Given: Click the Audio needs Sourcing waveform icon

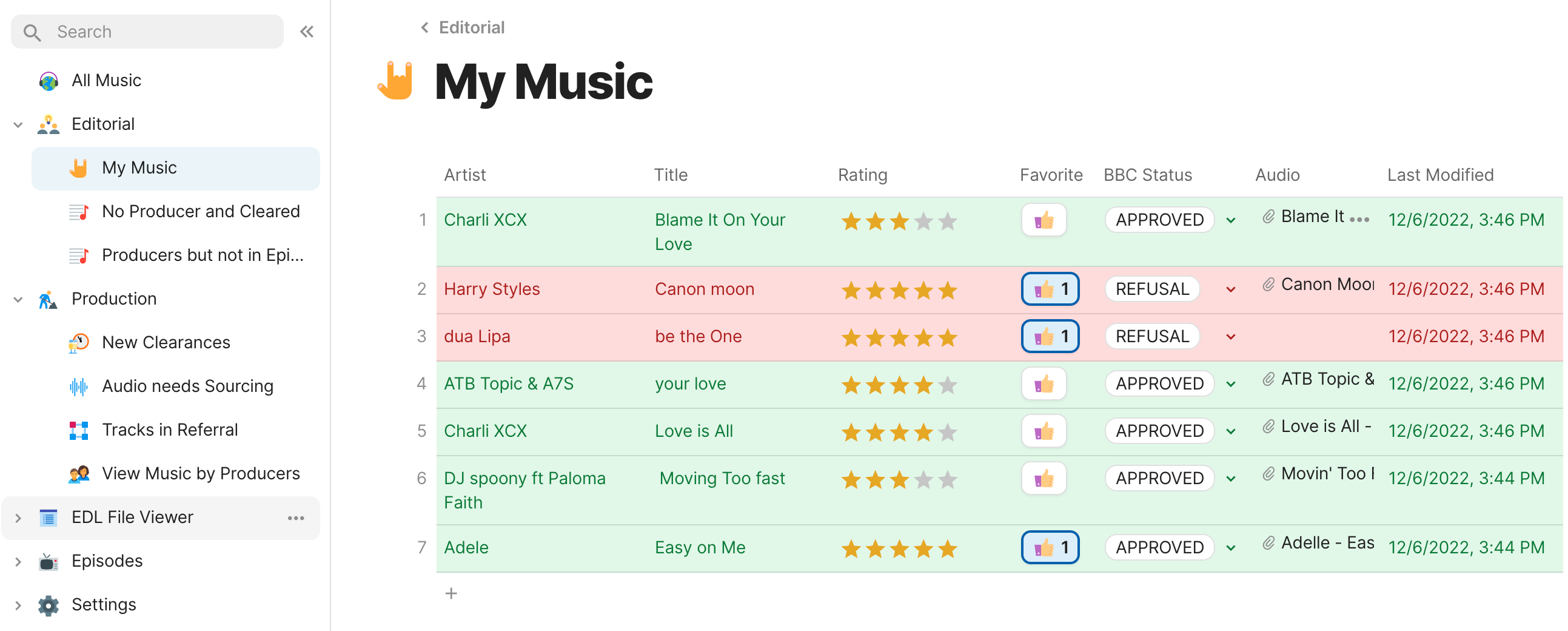Looking at the screenshot, I should (79, 386).
